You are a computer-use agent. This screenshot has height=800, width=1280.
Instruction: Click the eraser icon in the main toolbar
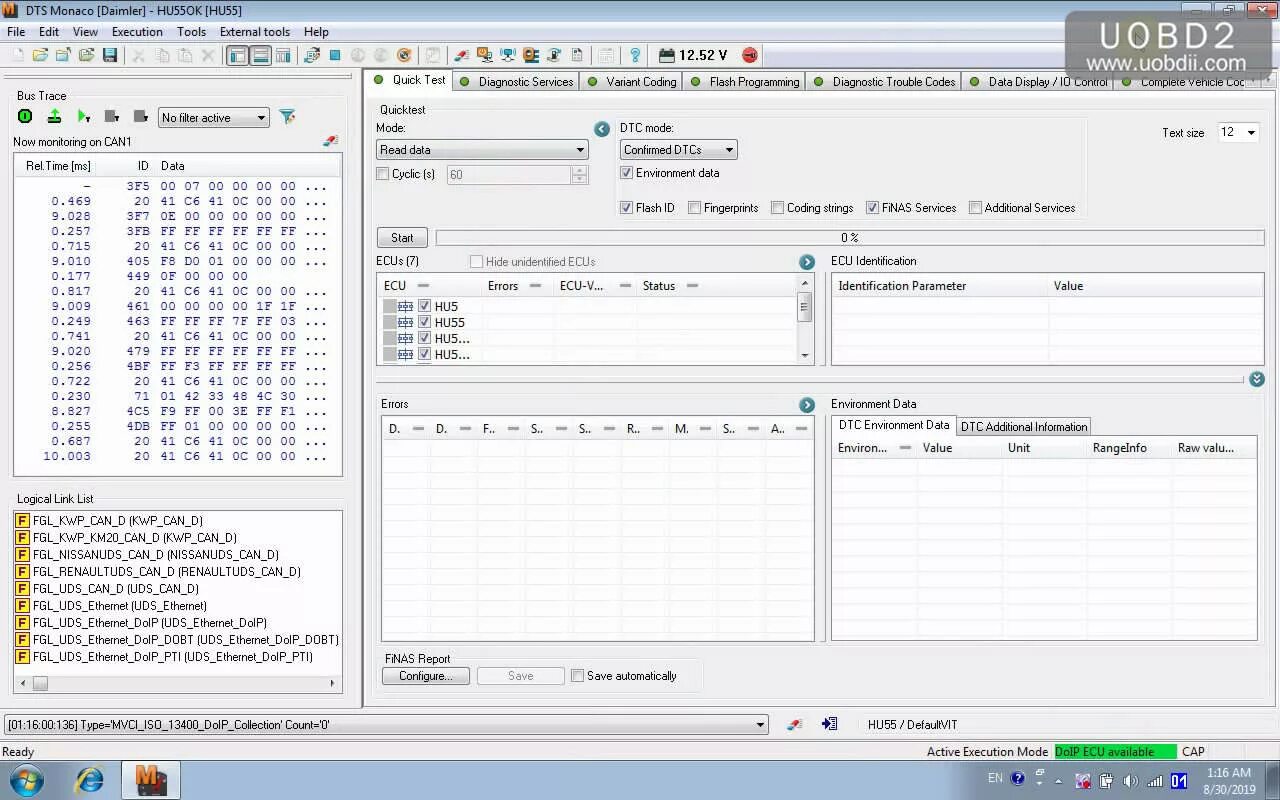(x=461, y=55)
